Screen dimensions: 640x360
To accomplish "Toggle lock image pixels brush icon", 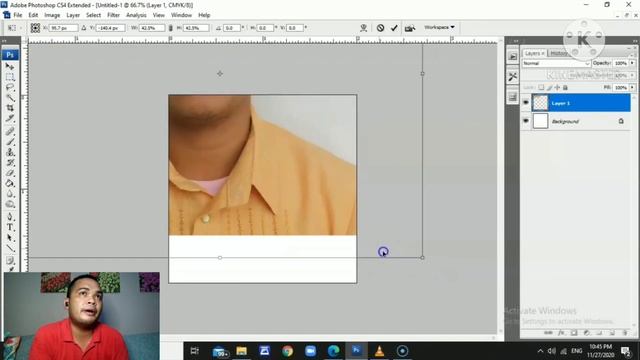I will [549, 87].
